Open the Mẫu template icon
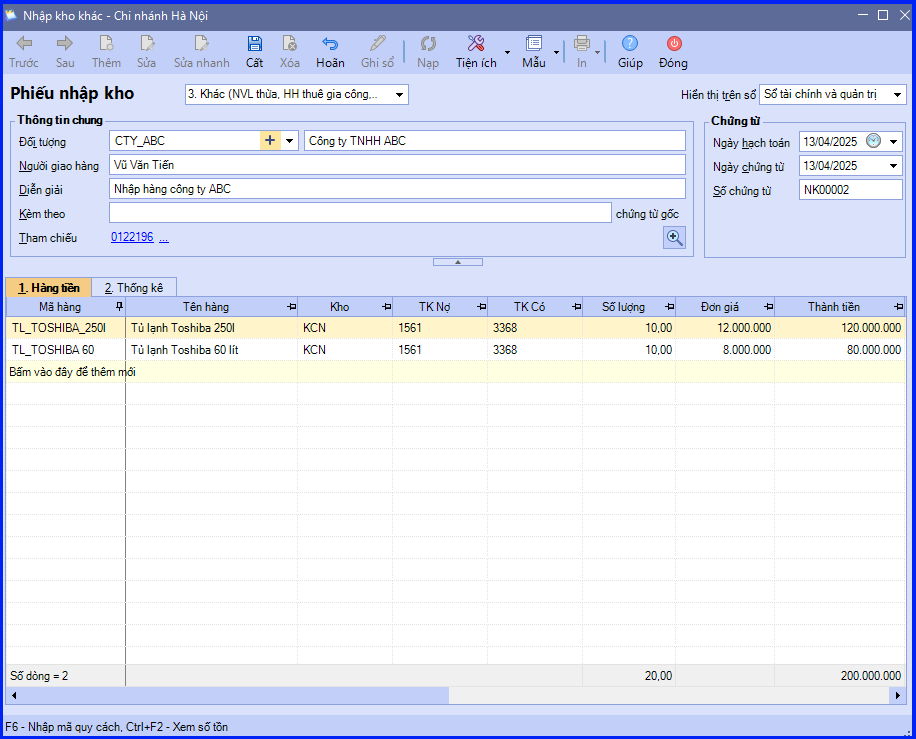 click(534, 43)
